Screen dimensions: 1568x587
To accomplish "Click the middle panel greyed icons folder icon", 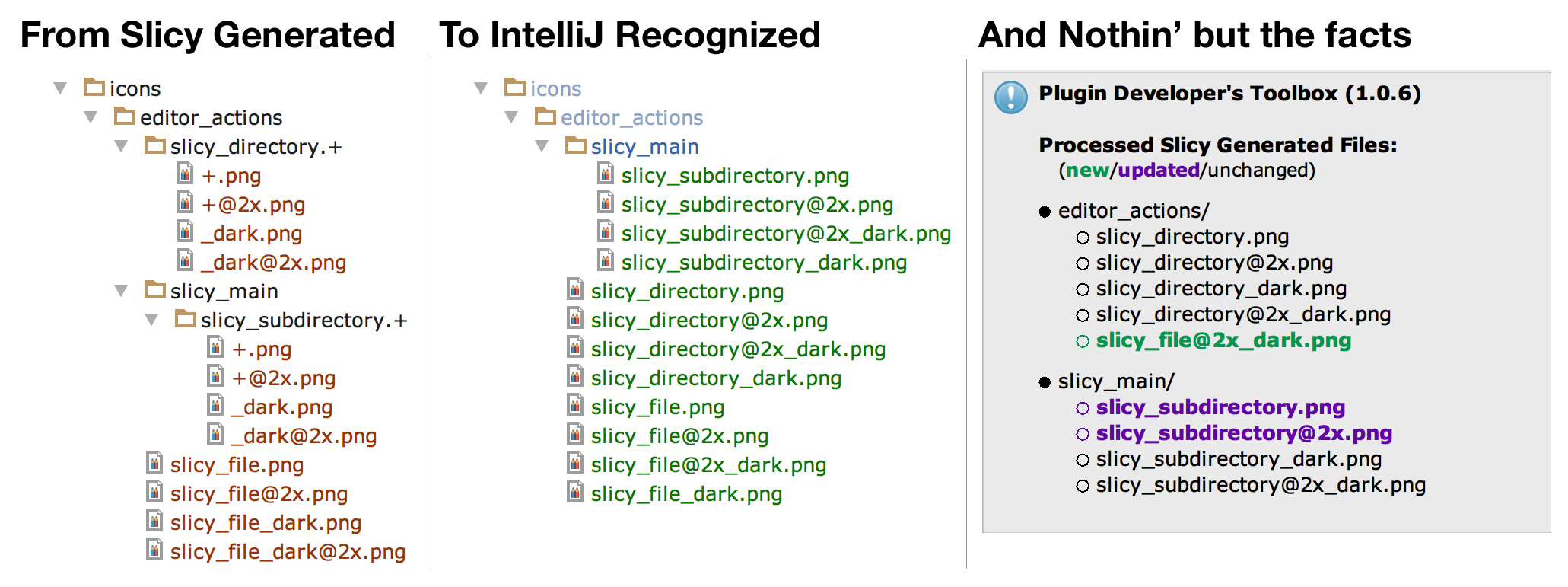I will (515, 88).
